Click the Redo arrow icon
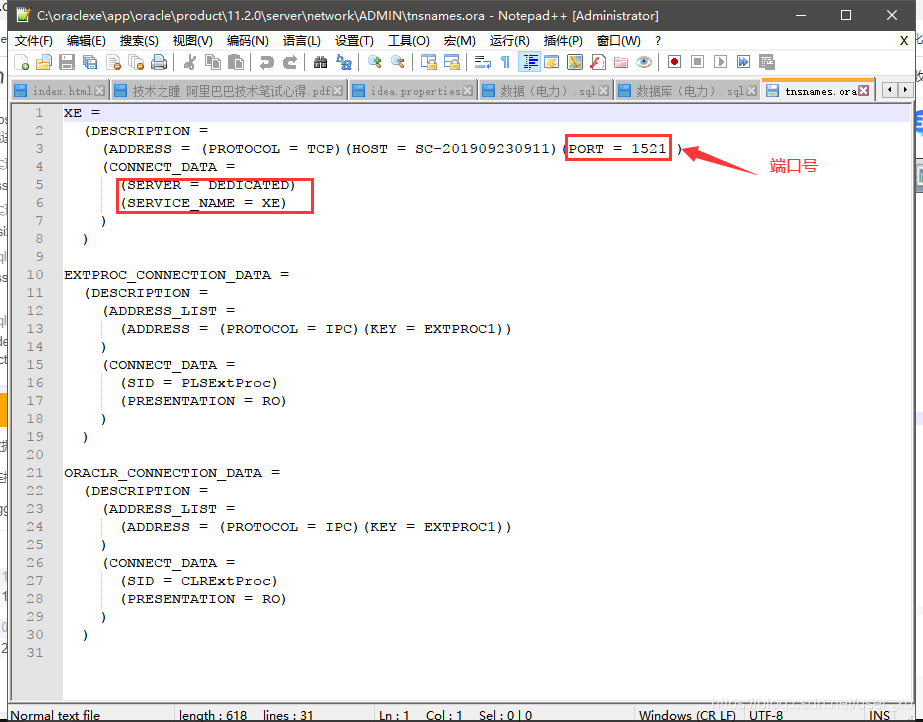923x722 pixels. [290, 62]
